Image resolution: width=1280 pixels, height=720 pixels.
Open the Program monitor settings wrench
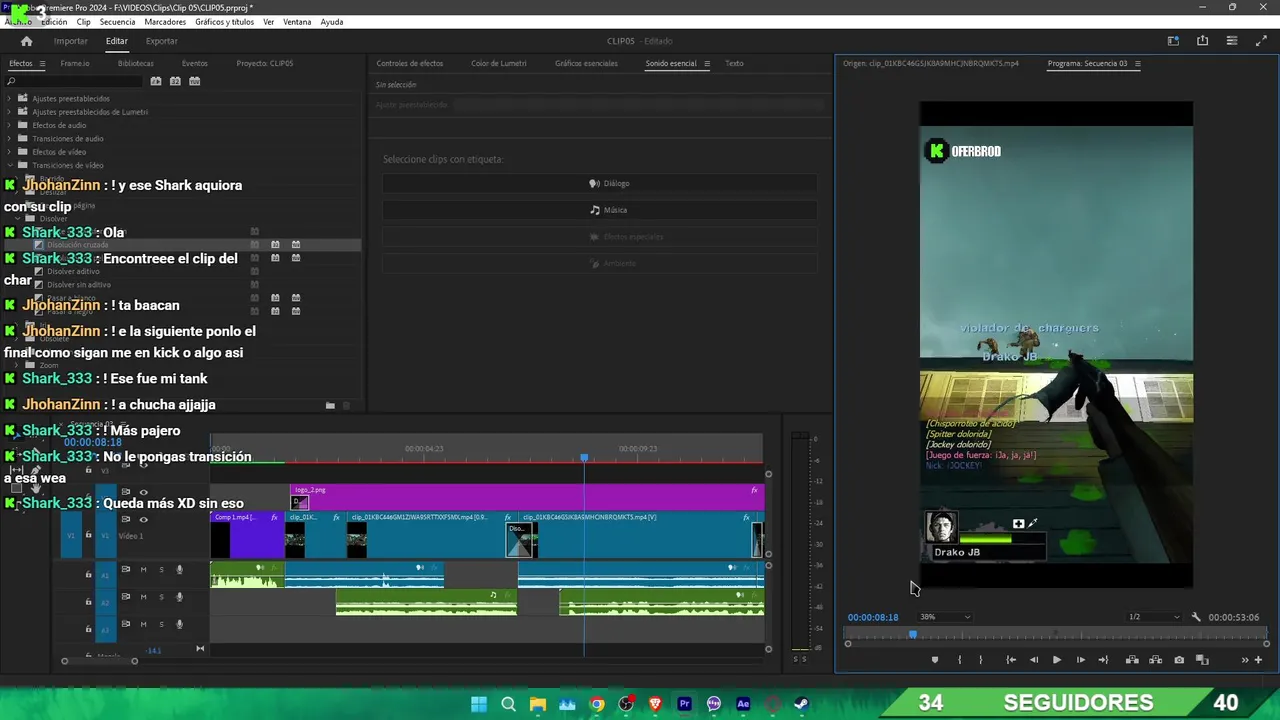click(x=1196, y=617)
